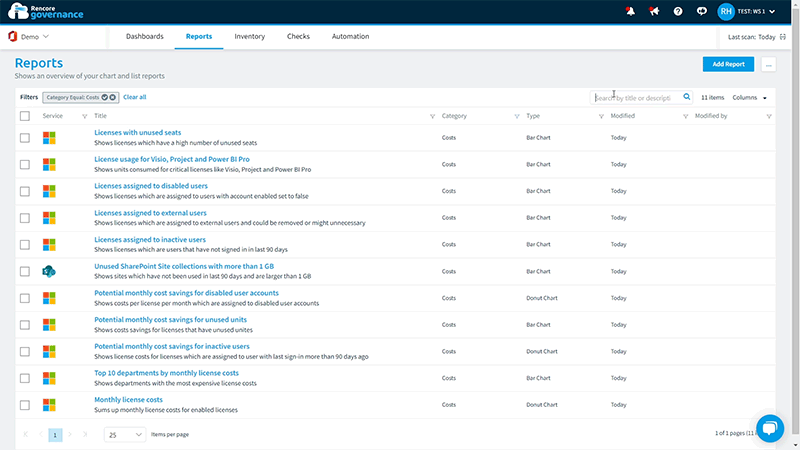Image resolution: width=800 pixels, height=450 pixels.
Task: Open Modified by column filter icon
Action: coord(769,116)
